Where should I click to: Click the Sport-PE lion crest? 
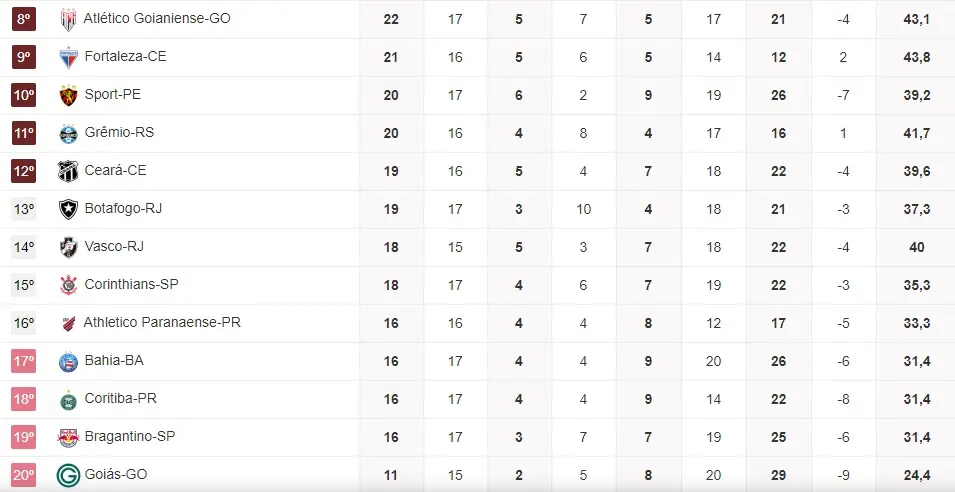click(68, 95)
